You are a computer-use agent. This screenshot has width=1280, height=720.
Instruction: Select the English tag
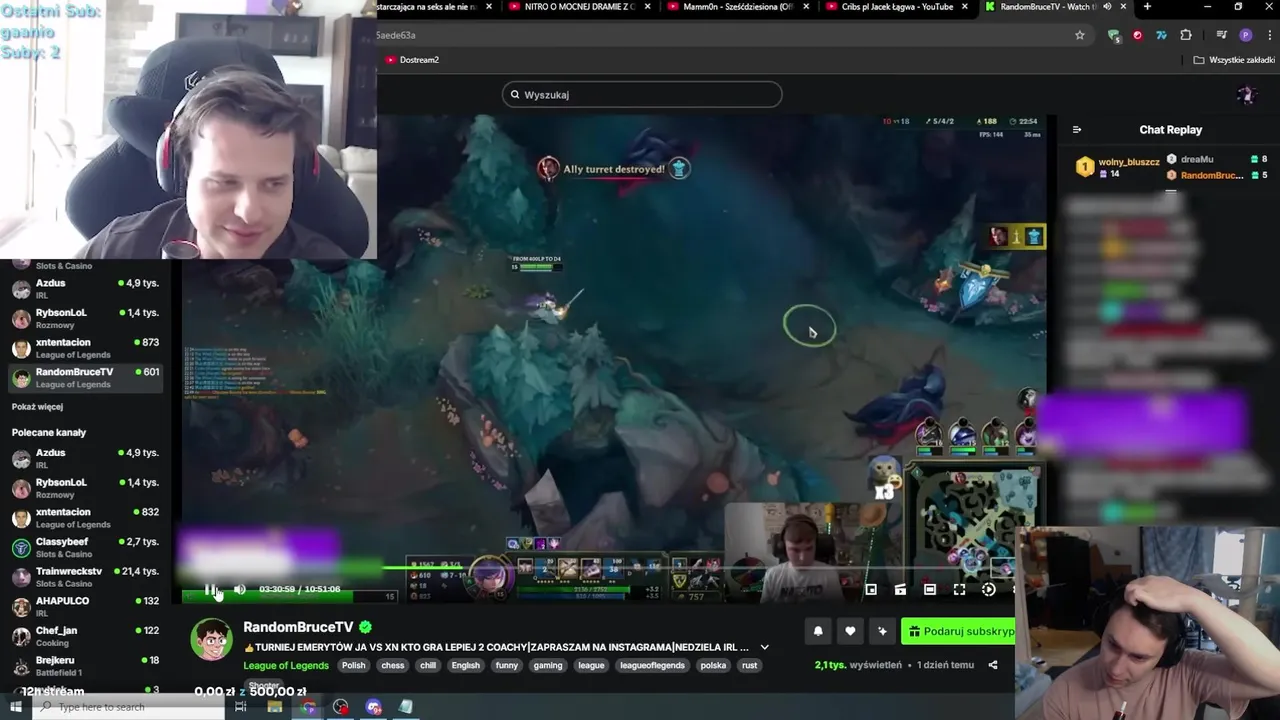465,665
